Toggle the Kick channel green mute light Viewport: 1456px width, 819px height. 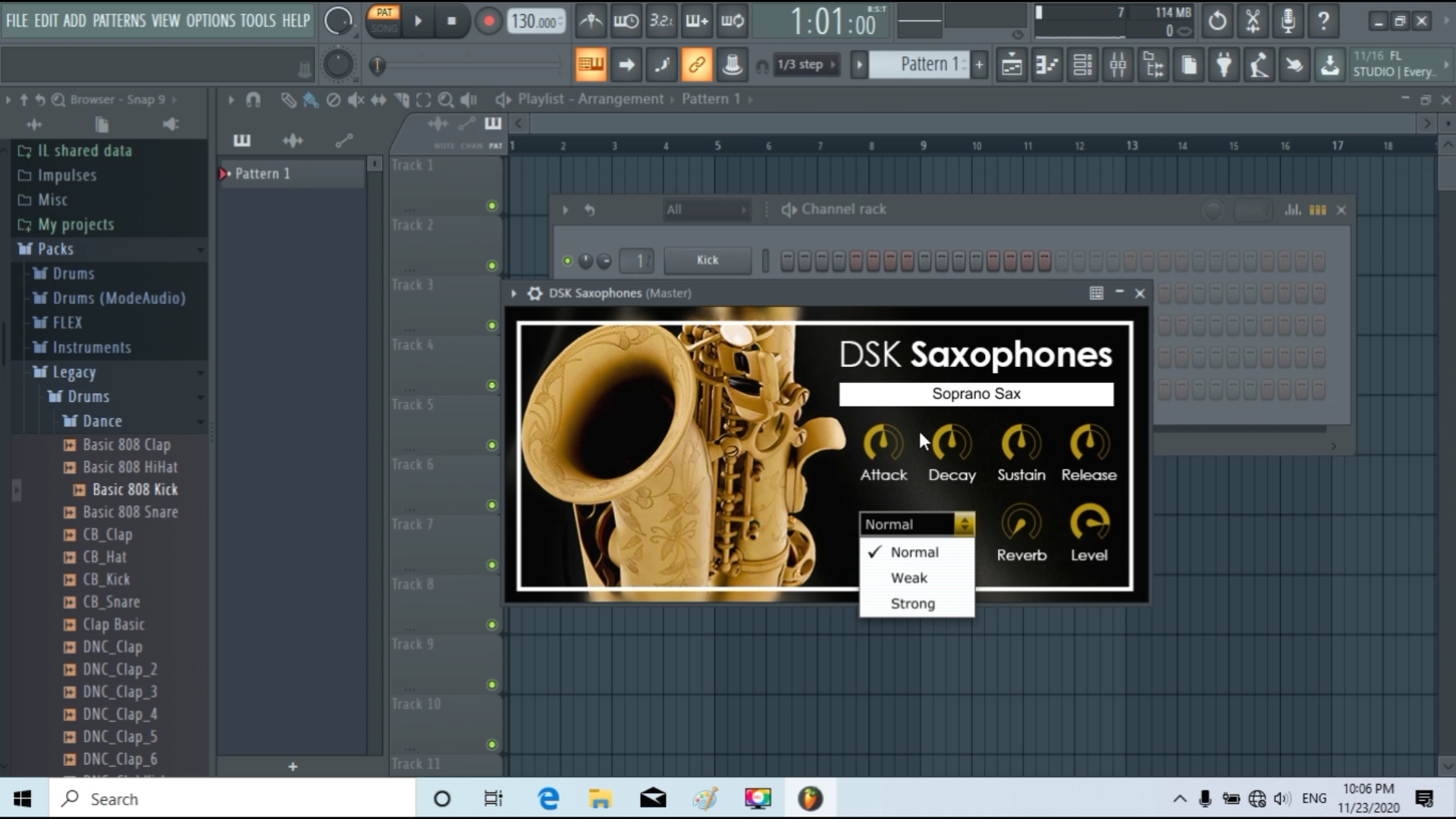click(567, 261)
